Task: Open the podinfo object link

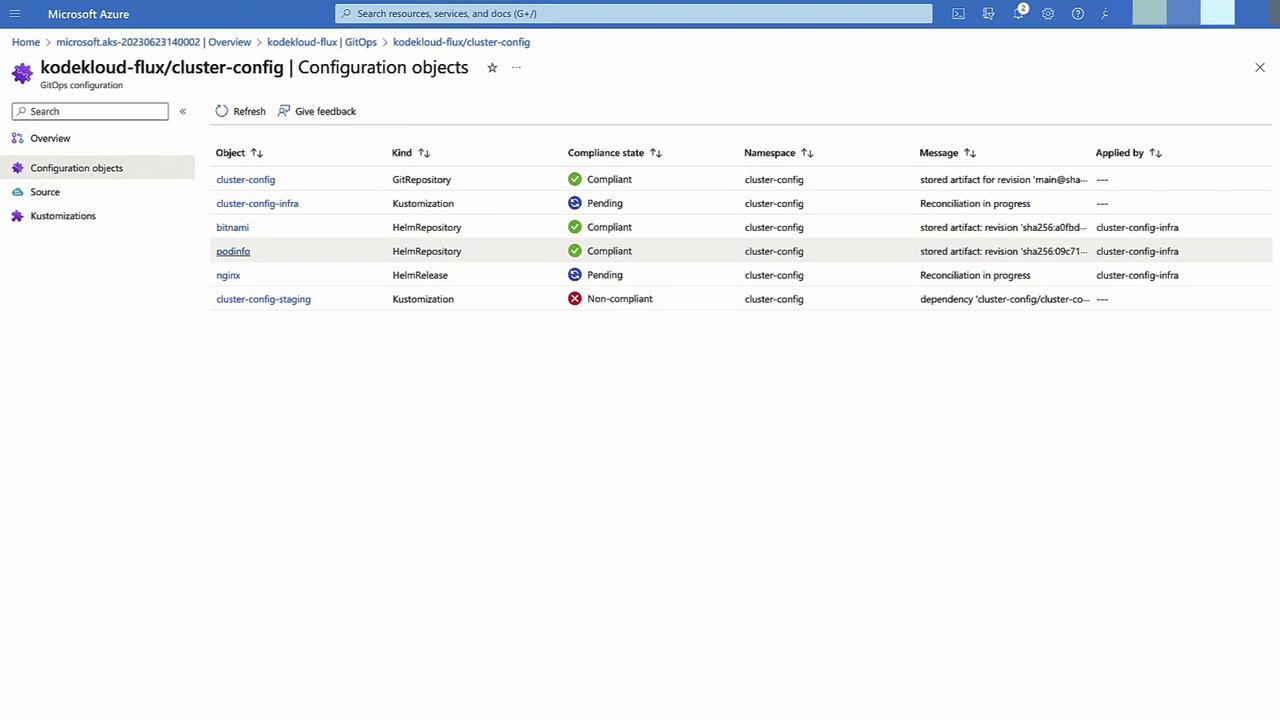Action: tap(233, 251)
